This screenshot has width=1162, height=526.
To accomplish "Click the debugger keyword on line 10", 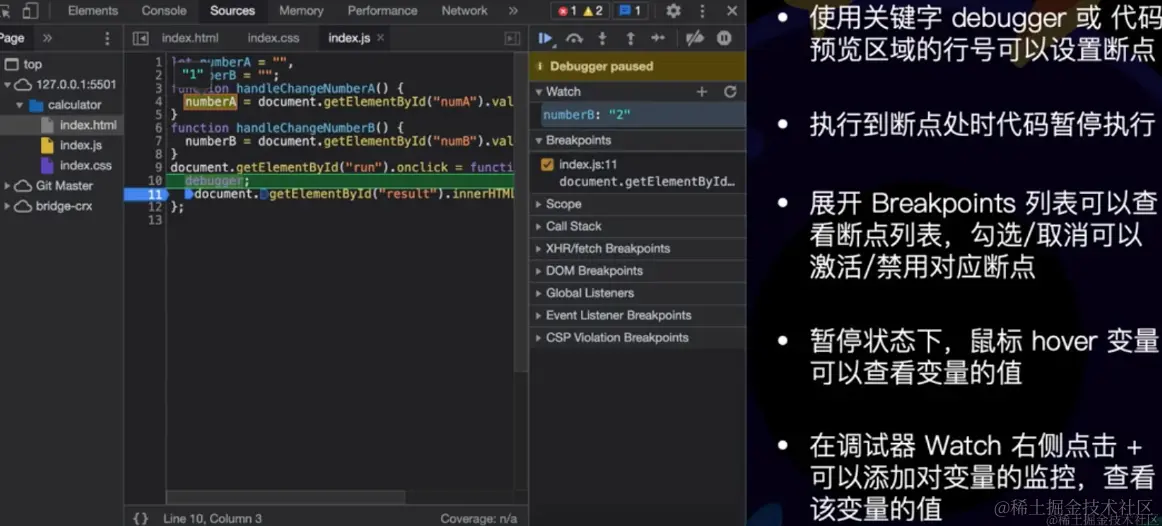I will pos(213,181).
